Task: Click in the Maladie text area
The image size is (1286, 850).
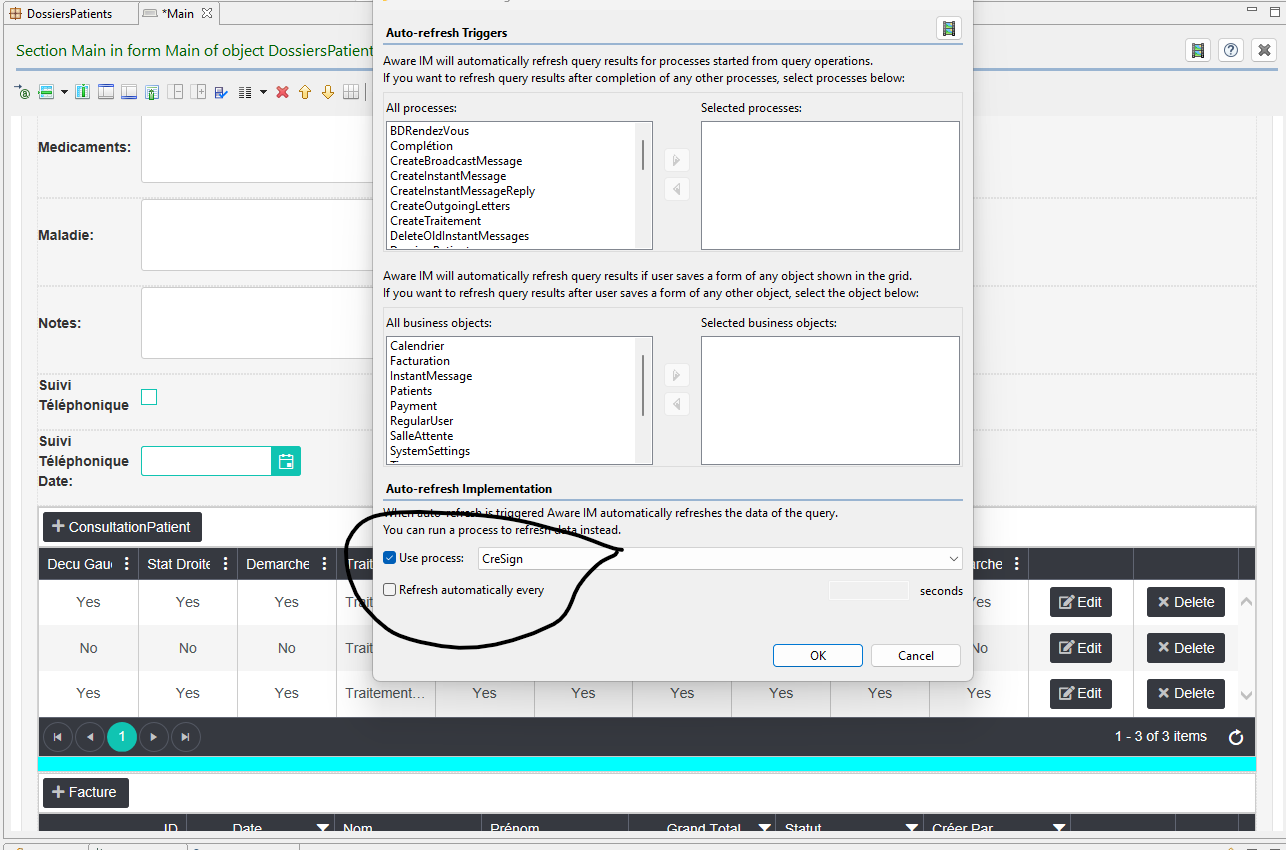Action: [x=257, y=235]
